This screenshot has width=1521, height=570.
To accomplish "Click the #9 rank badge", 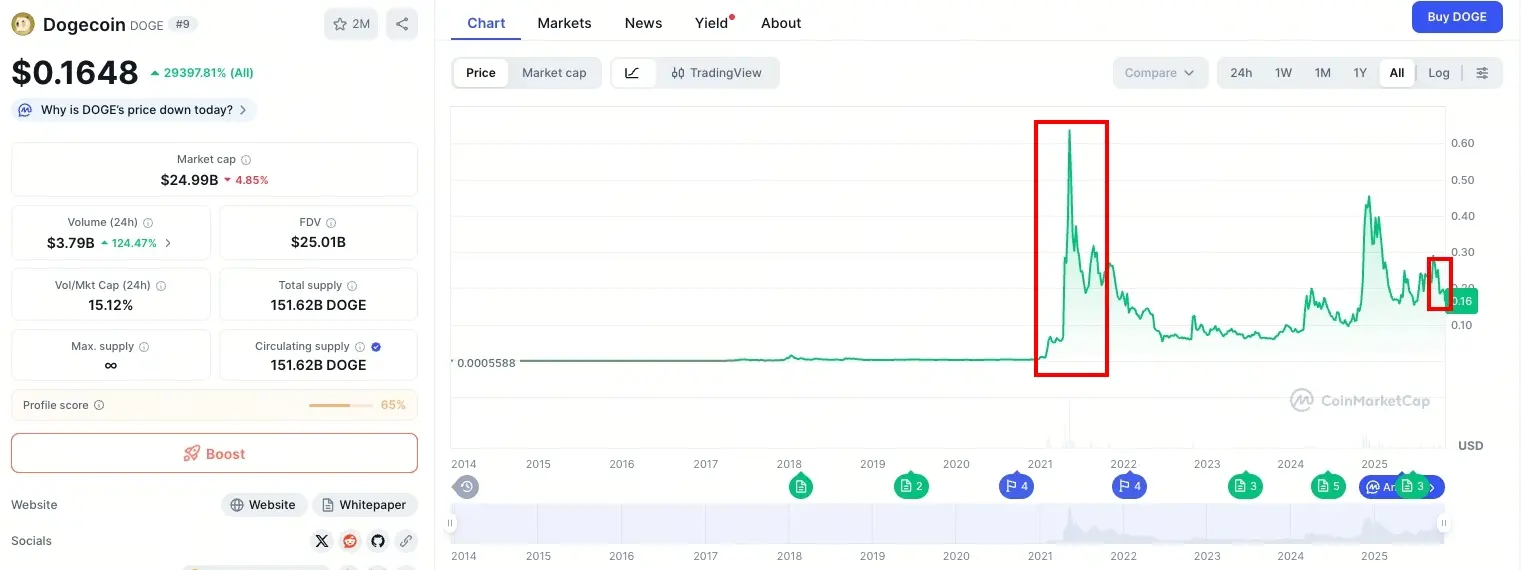I will 183,24.
